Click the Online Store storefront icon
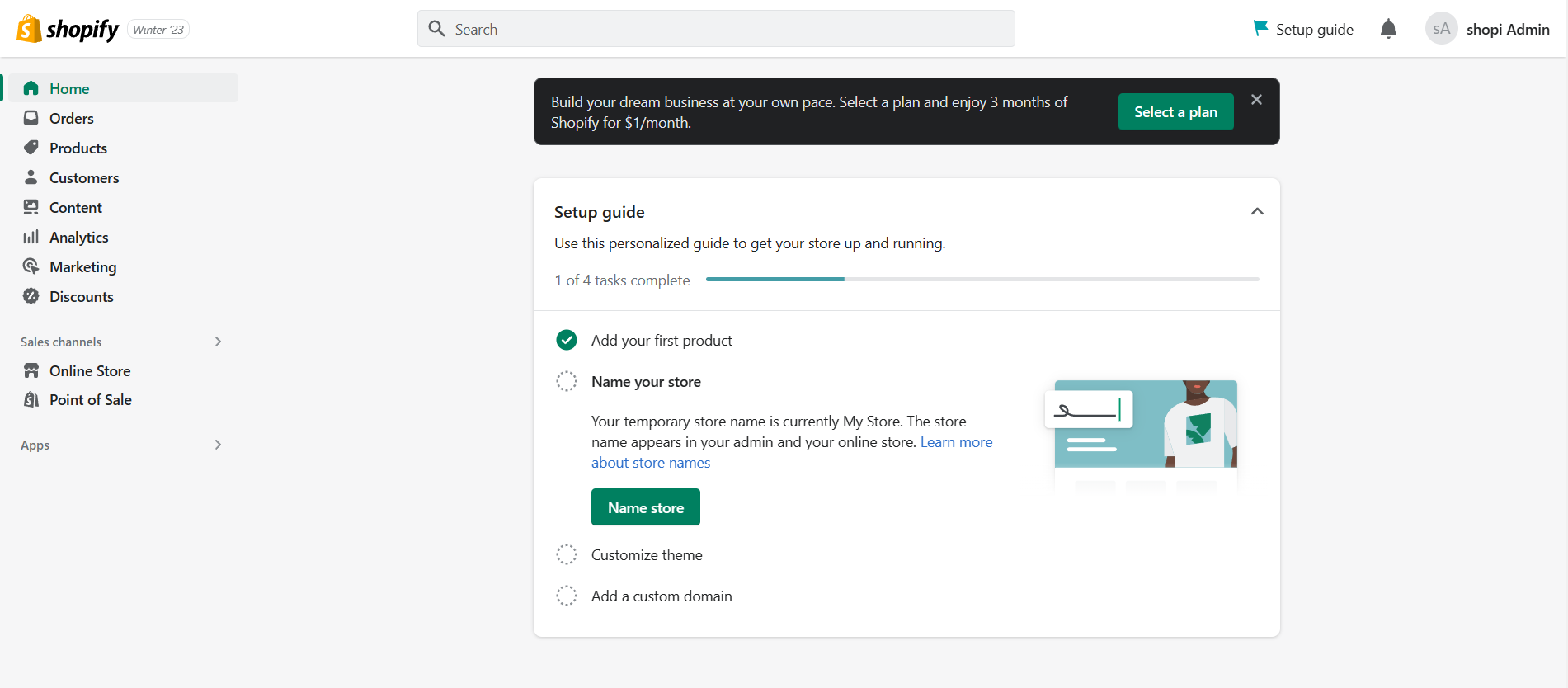The height and width of the screenshot is (688, 1568). (x=31, y=370)
